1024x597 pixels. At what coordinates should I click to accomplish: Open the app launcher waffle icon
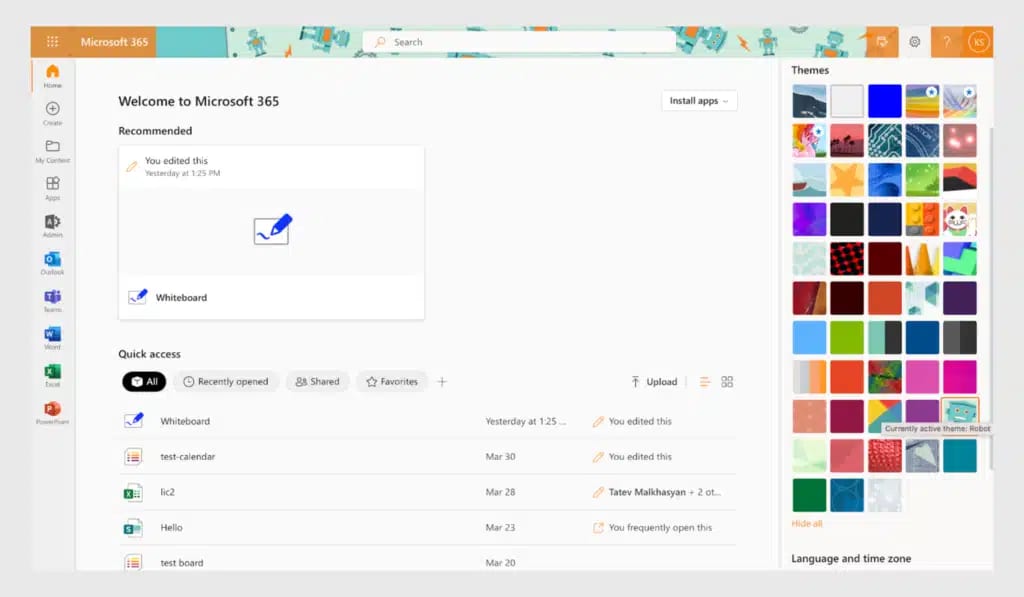(52, 42)
